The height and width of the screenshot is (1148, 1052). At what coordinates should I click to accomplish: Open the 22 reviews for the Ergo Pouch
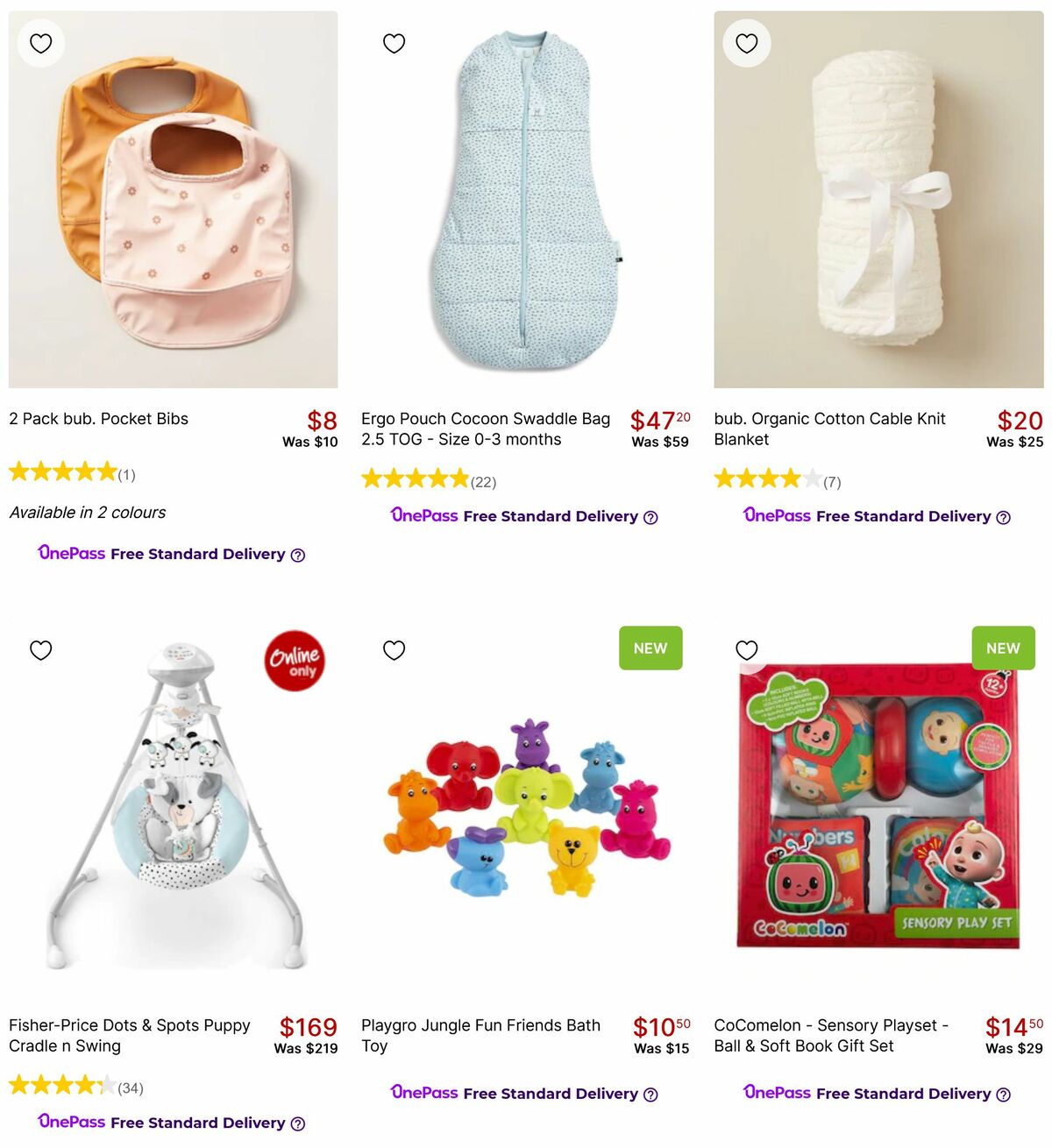click(x=483, y=481)
